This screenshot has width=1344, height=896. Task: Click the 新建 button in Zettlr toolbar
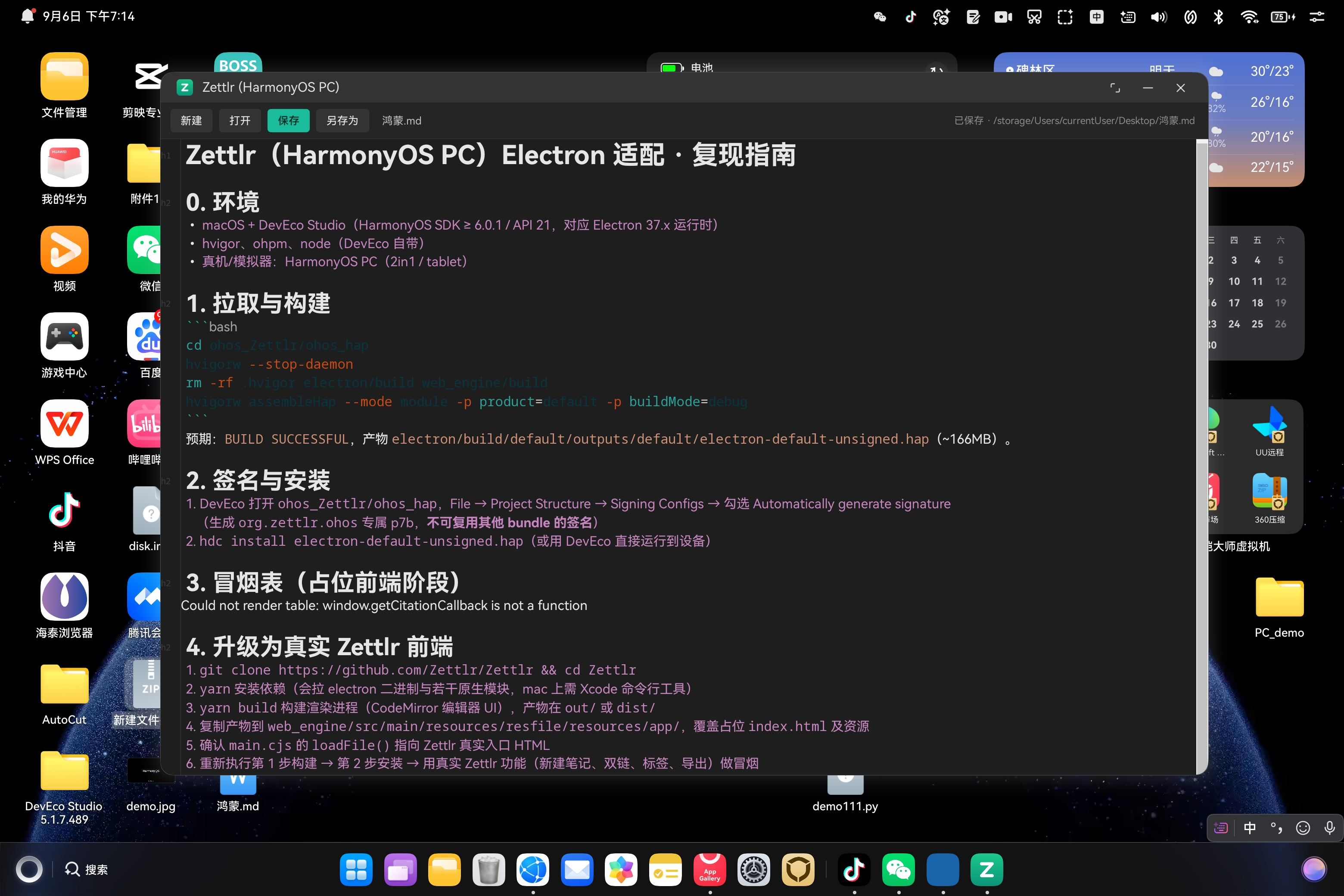click(x=191, y=121)
